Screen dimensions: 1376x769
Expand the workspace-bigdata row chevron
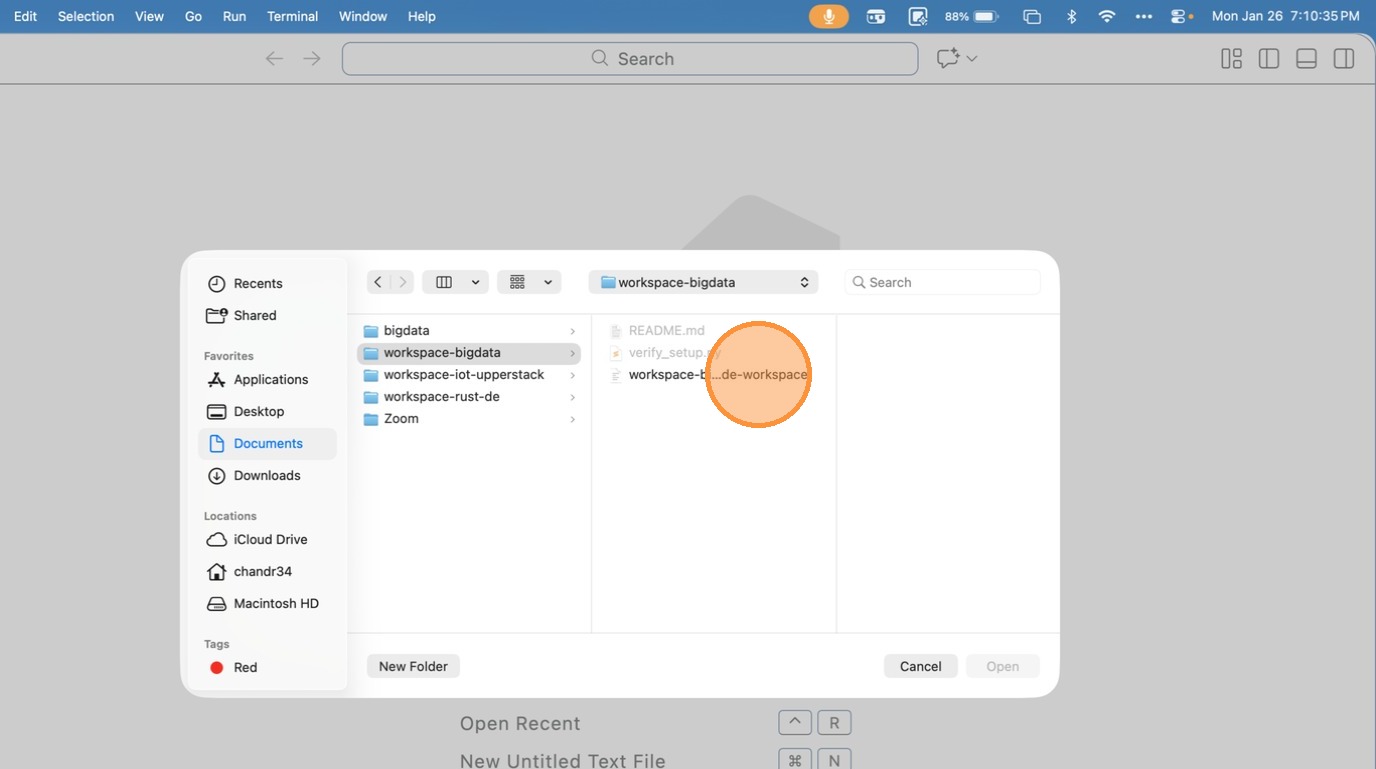572,353
